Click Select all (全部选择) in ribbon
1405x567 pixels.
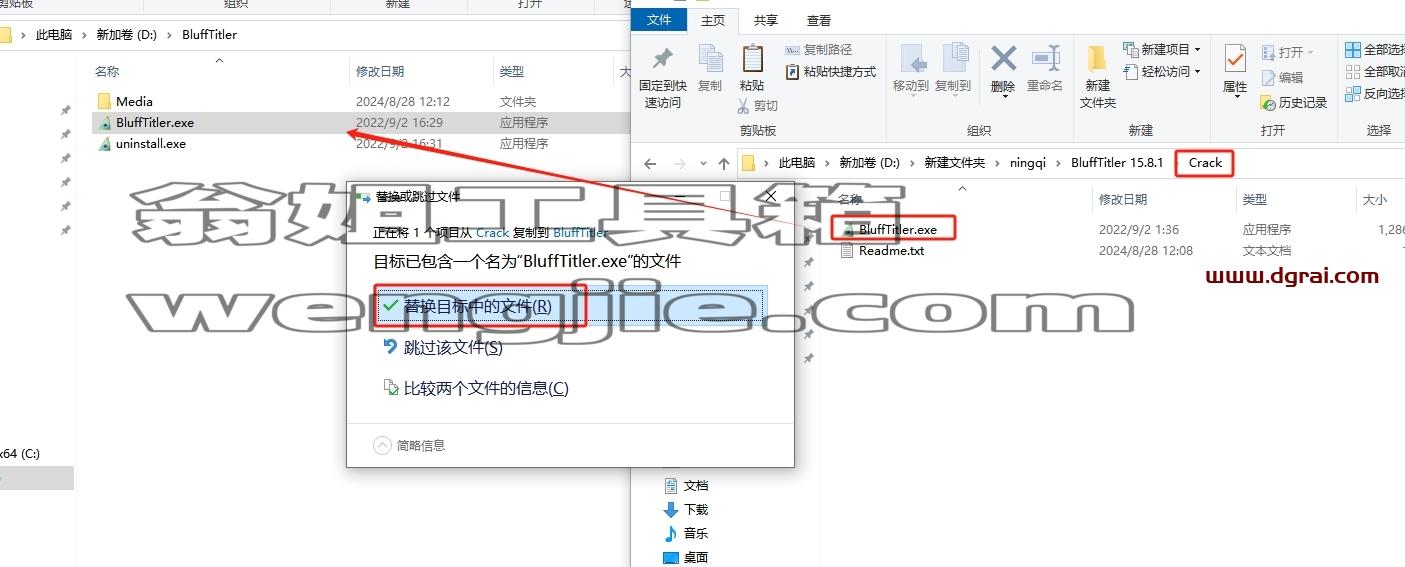pos(1375,50)
